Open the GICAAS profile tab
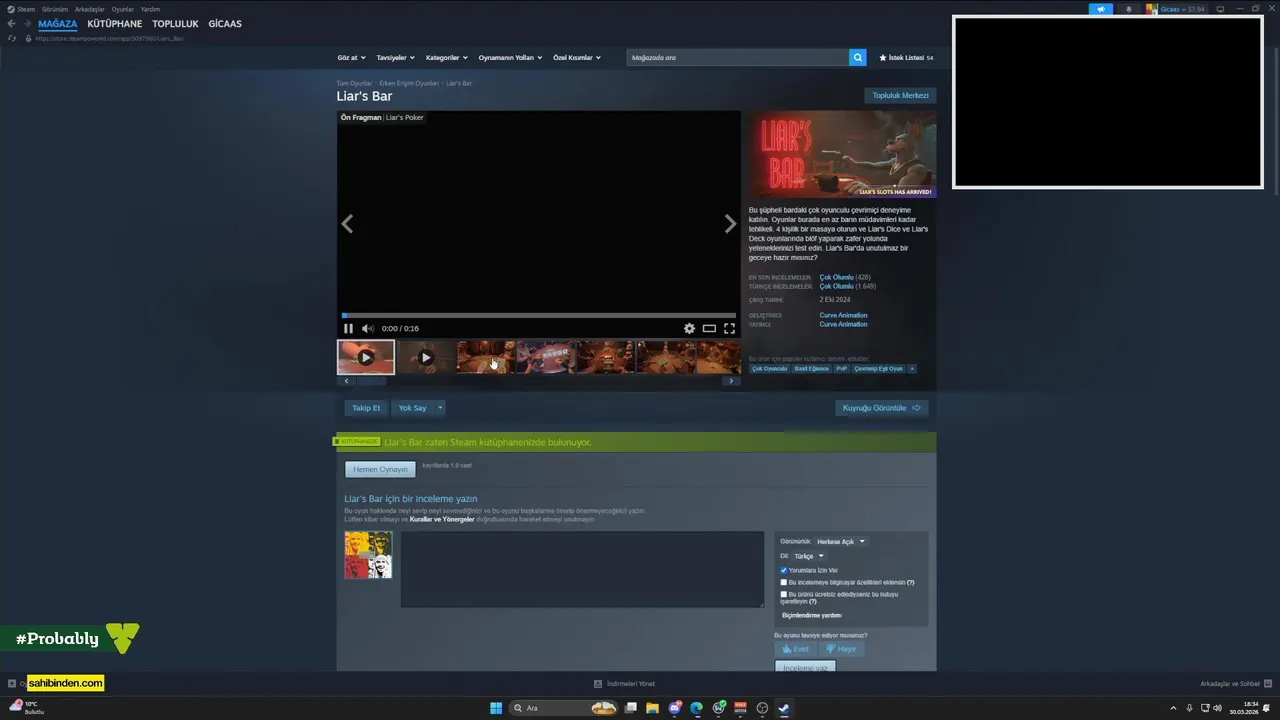The image size is (1280, 720). 225,24
